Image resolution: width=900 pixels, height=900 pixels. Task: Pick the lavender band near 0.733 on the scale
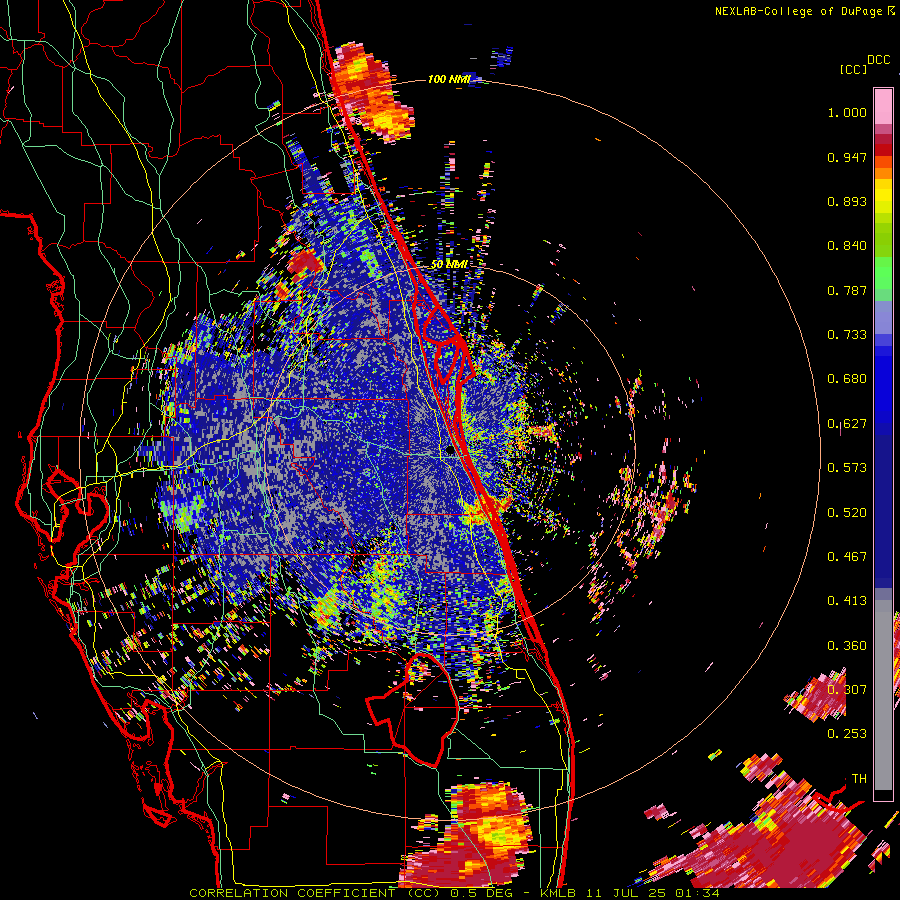883,317
